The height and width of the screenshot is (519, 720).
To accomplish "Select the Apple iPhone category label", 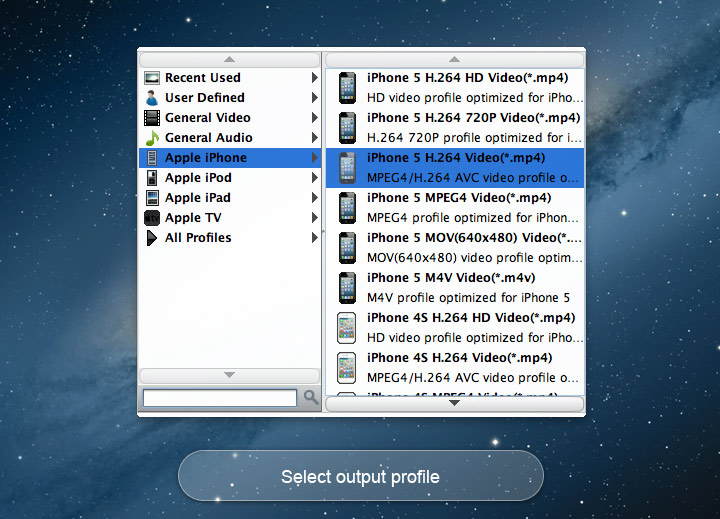I will (x=206, y=158).
